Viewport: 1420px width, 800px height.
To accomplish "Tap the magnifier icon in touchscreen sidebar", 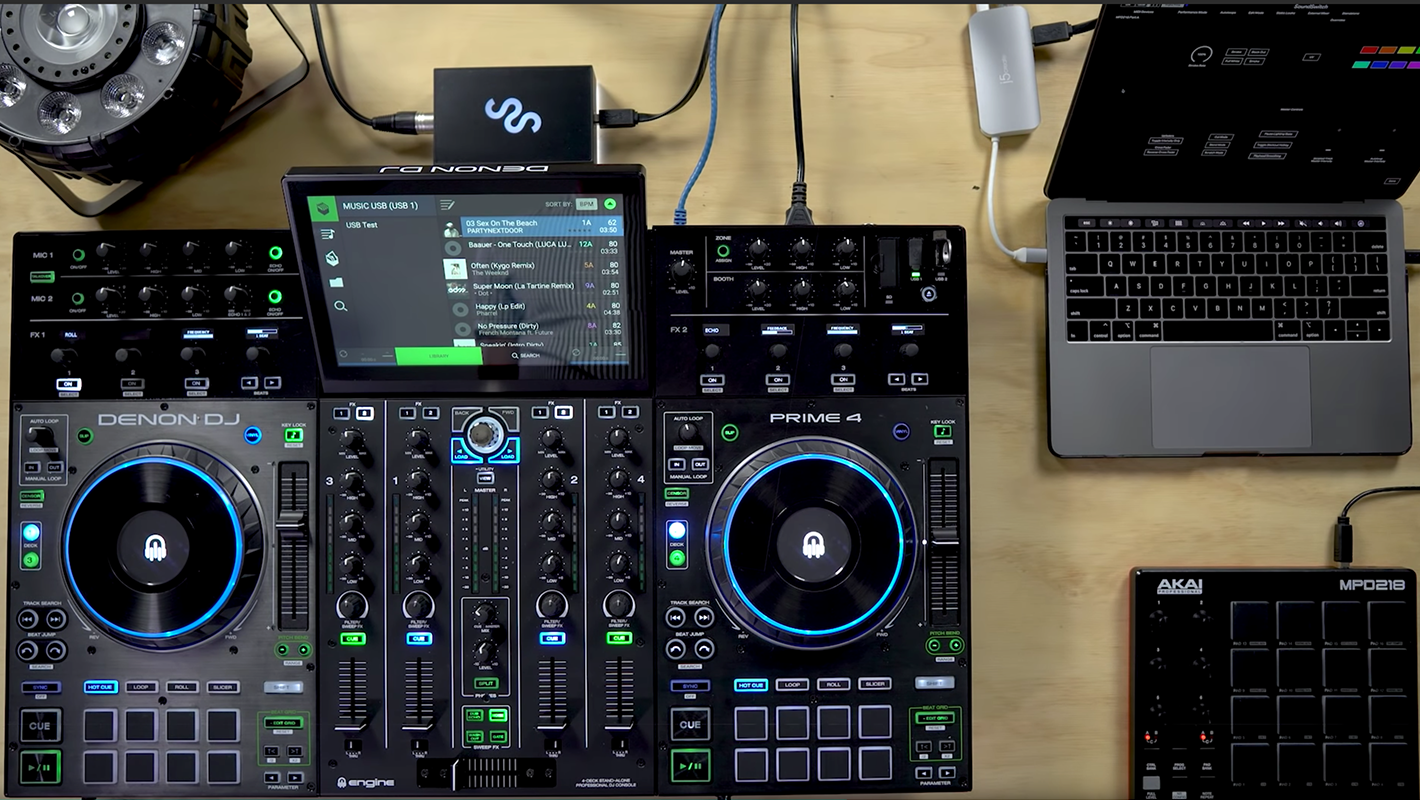I will pos(341,306).
